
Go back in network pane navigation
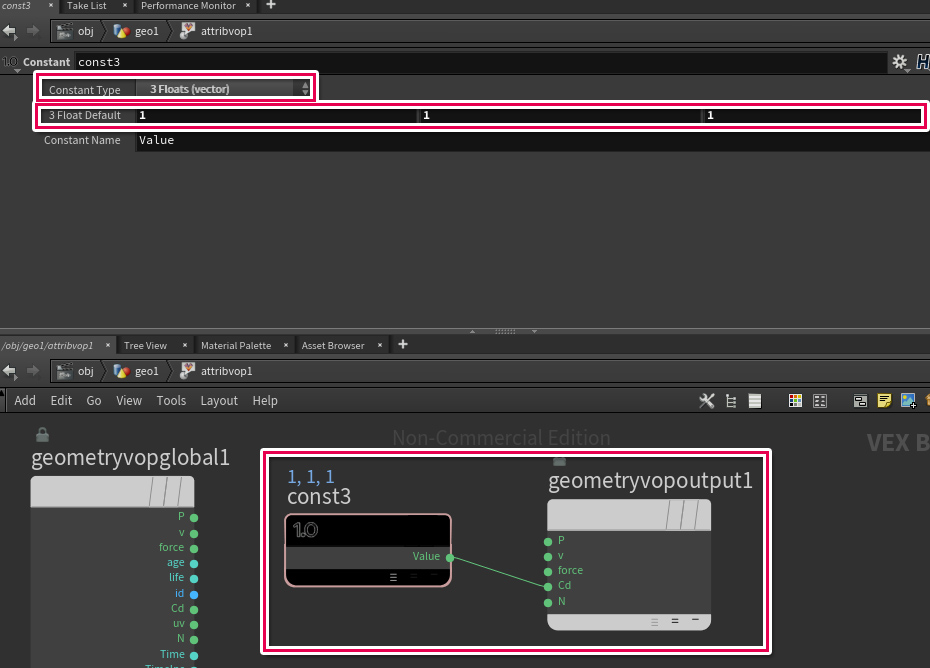tap(9, 371)
